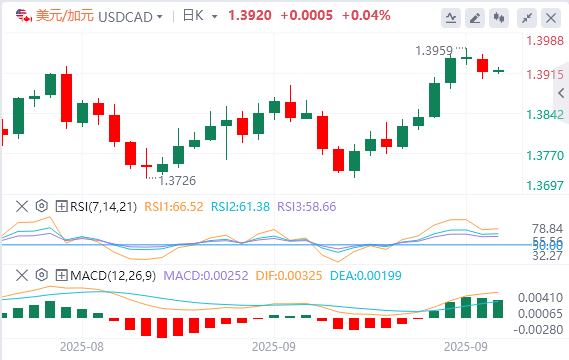
Task: Click the RSI(7,14,21) indicator label
Action: [x=103, y=206]
